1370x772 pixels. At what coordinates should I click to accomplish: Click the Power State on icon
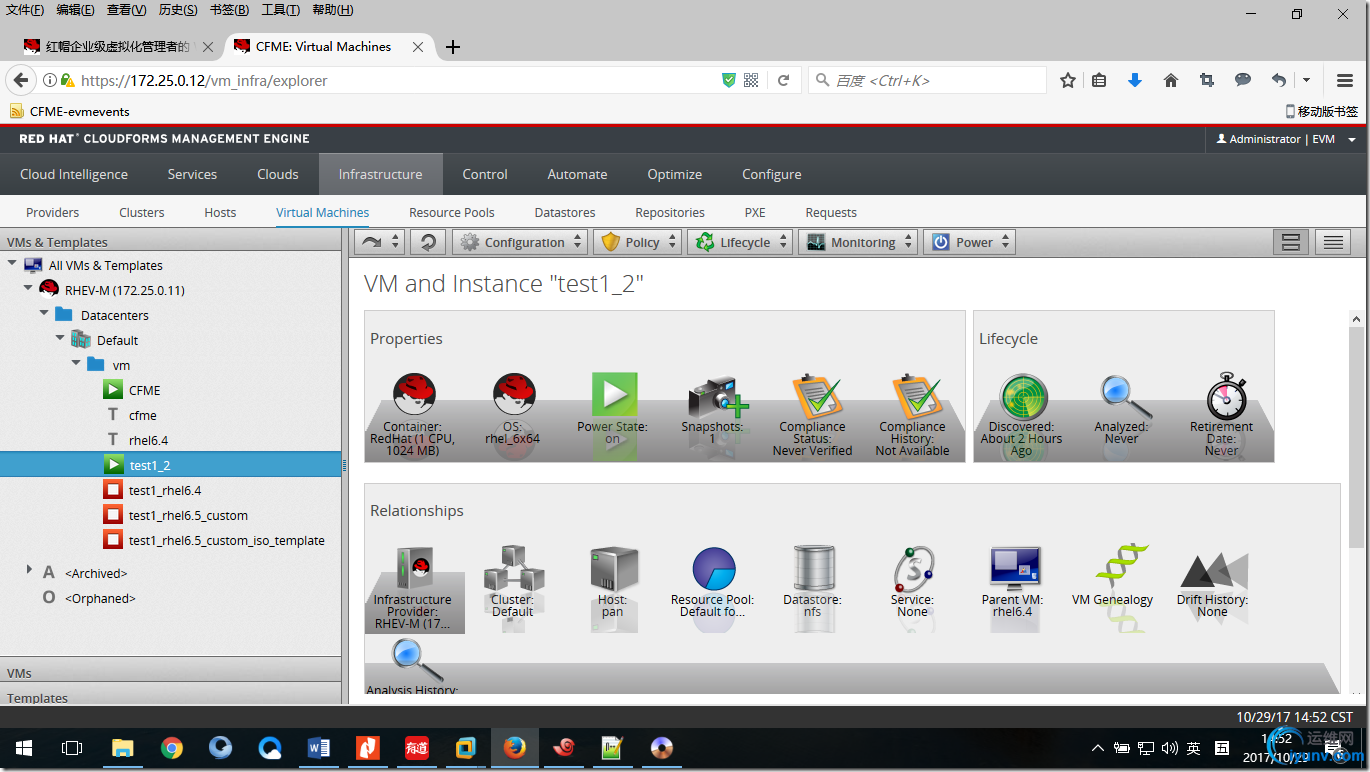(614, 395)
